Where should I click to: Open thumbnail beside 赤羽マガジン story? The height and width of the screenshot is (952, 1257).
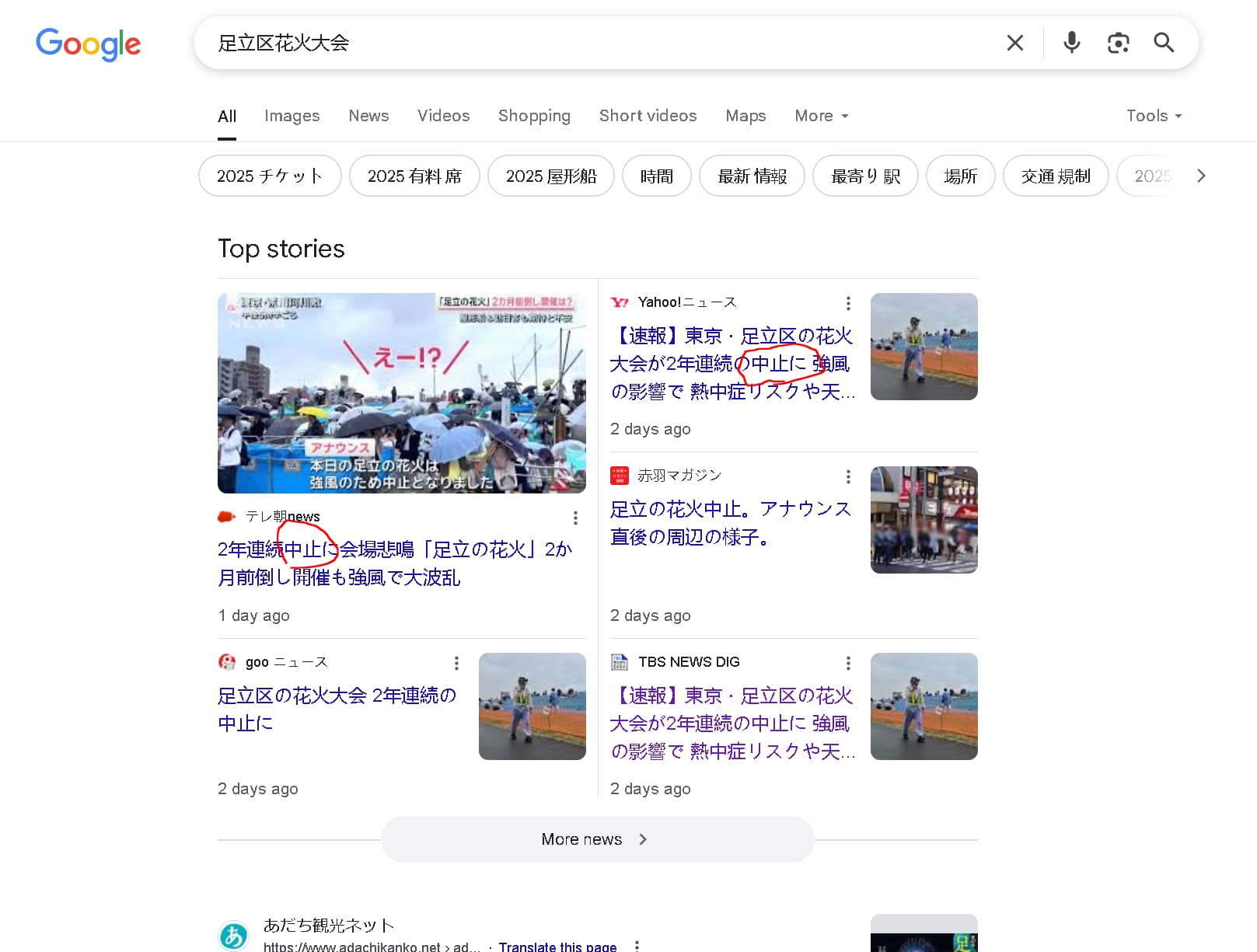(924, 520)
